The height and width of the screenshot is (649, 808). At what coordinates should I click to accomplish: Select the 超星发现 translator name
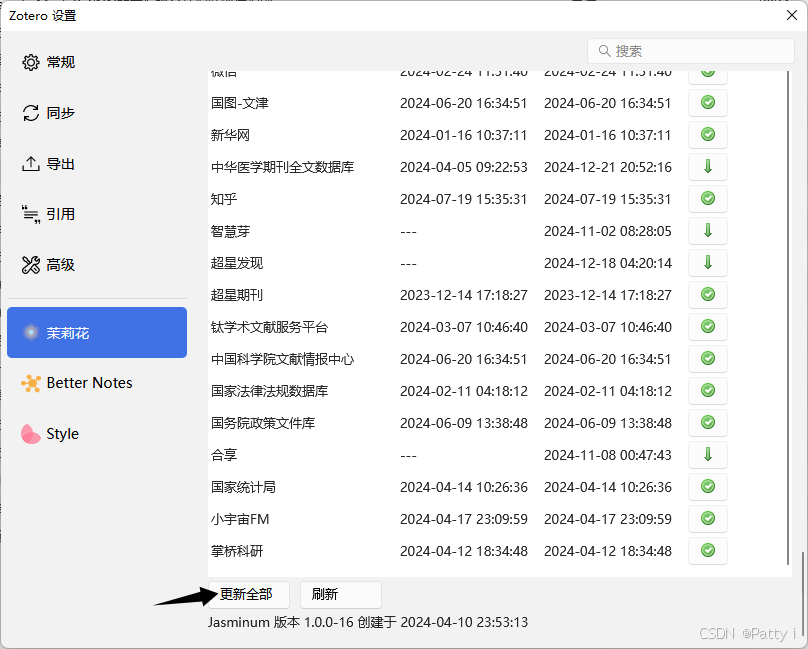coord(237,263)
